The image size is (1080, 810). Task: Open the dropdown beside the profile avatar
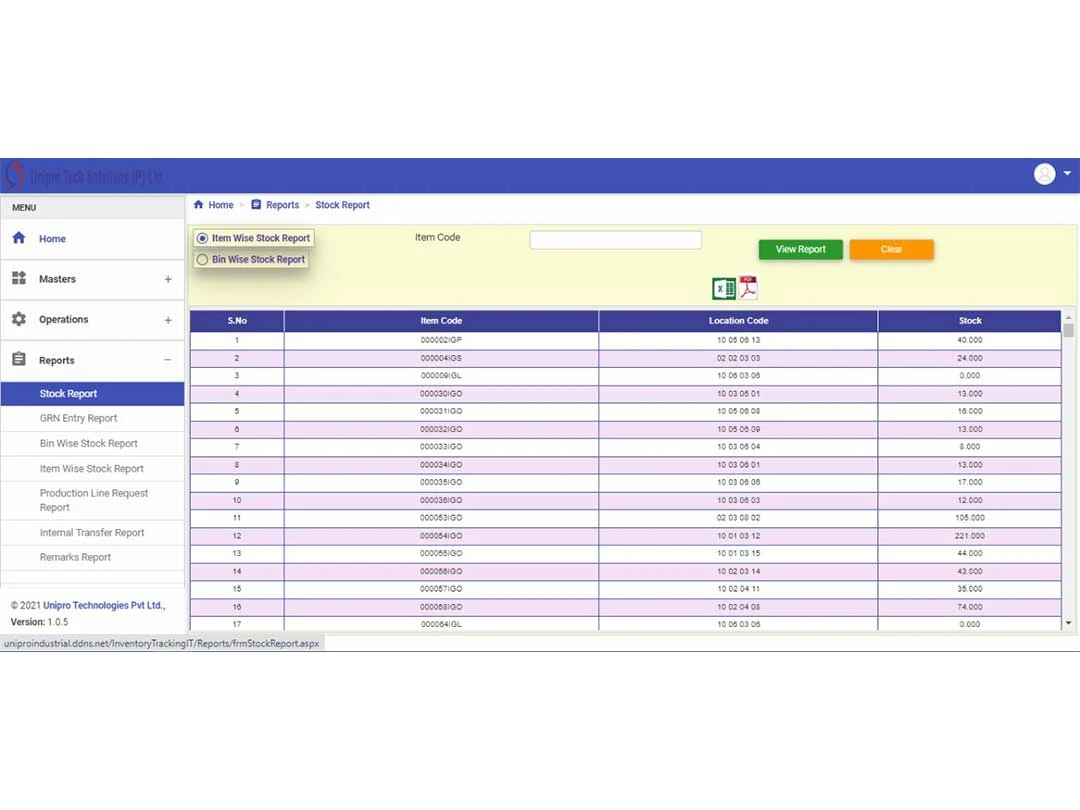(x=1066, y=173)
